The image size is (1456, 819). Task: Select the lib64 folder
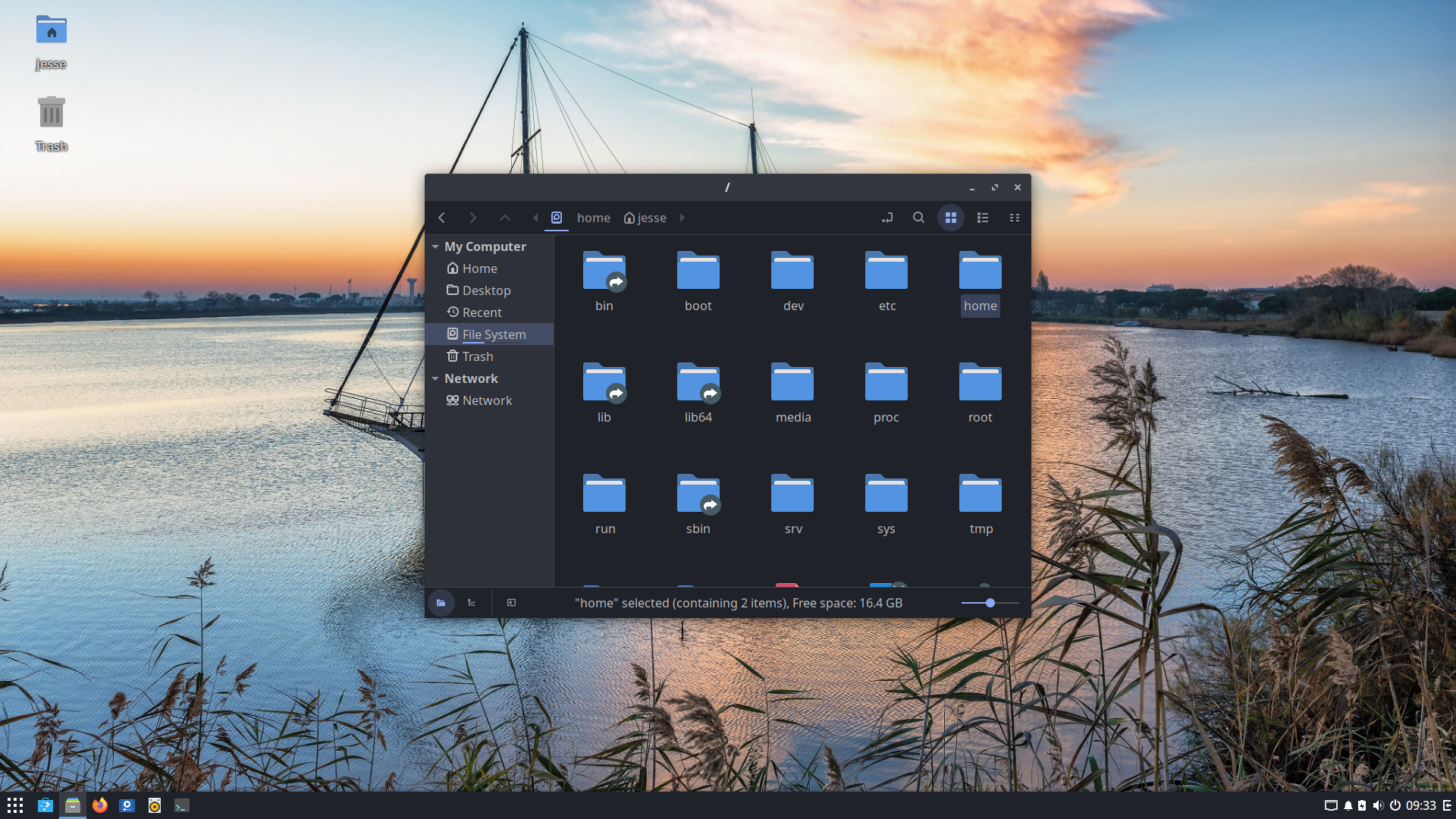point(698,393)
